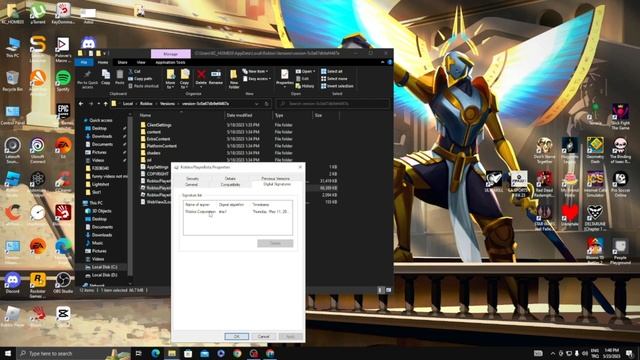Click Cut in the Clipboard group
This screenshot has width=640, height=360.
pyautogui.click(x=135, y=71)
